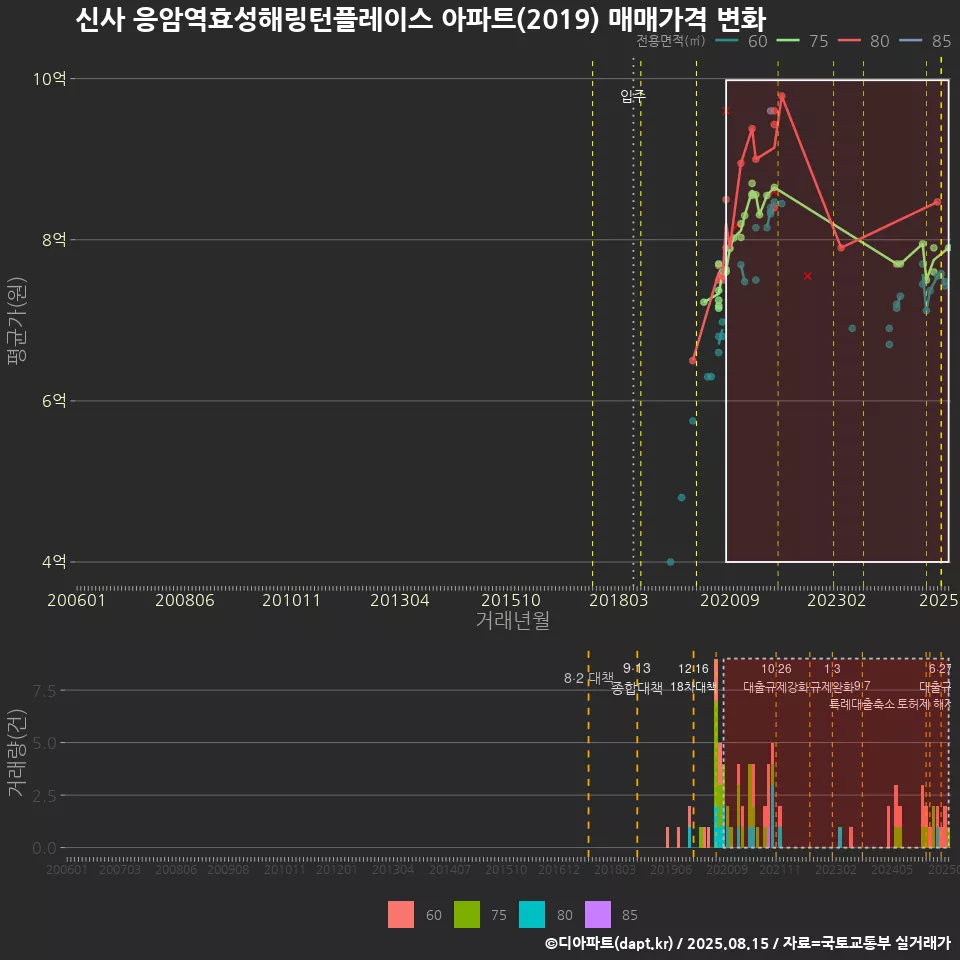Click the 12·16 18차대책 policy marker label
The height and width of the screenshot is (960, 960).
pos(693,678)
